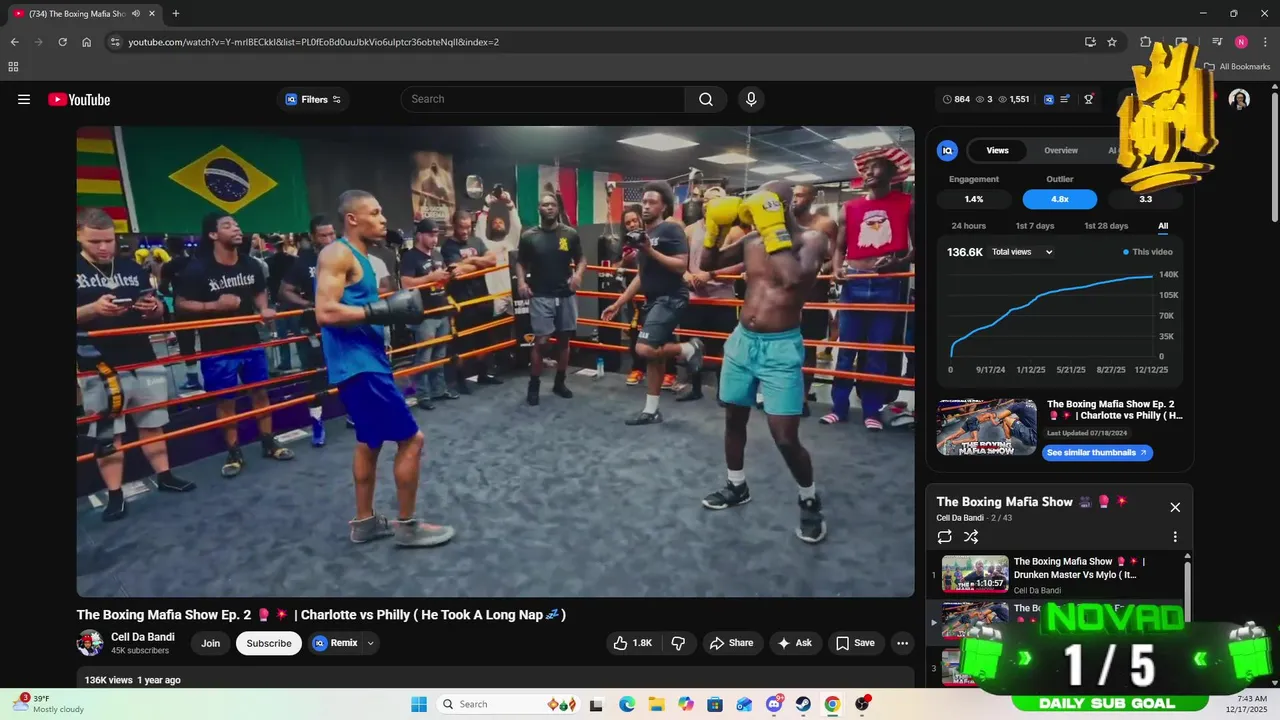The image size is (1280, 720).
Task: Select the All time range
Action: pyautogui.click(x=1163, y=226)
